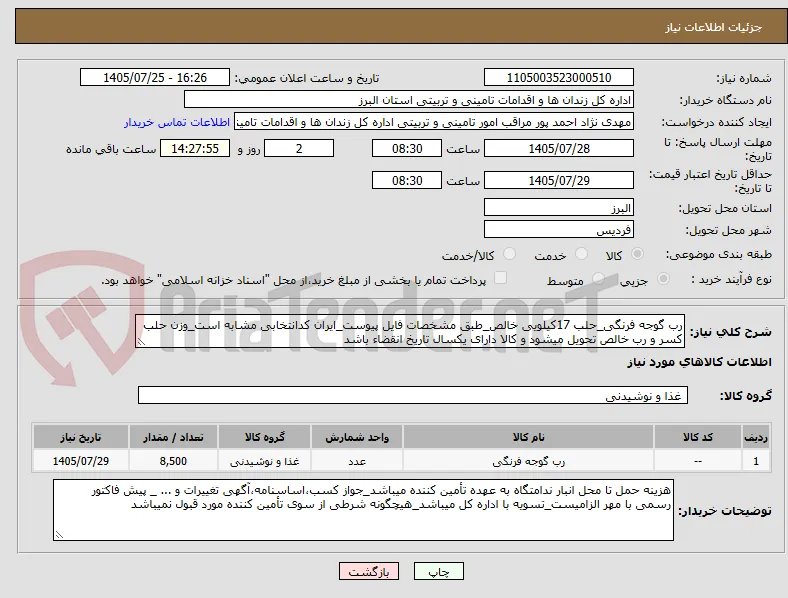Click the need number field 1105003523000510
The image size is (788, 598).
coord(558,77)
